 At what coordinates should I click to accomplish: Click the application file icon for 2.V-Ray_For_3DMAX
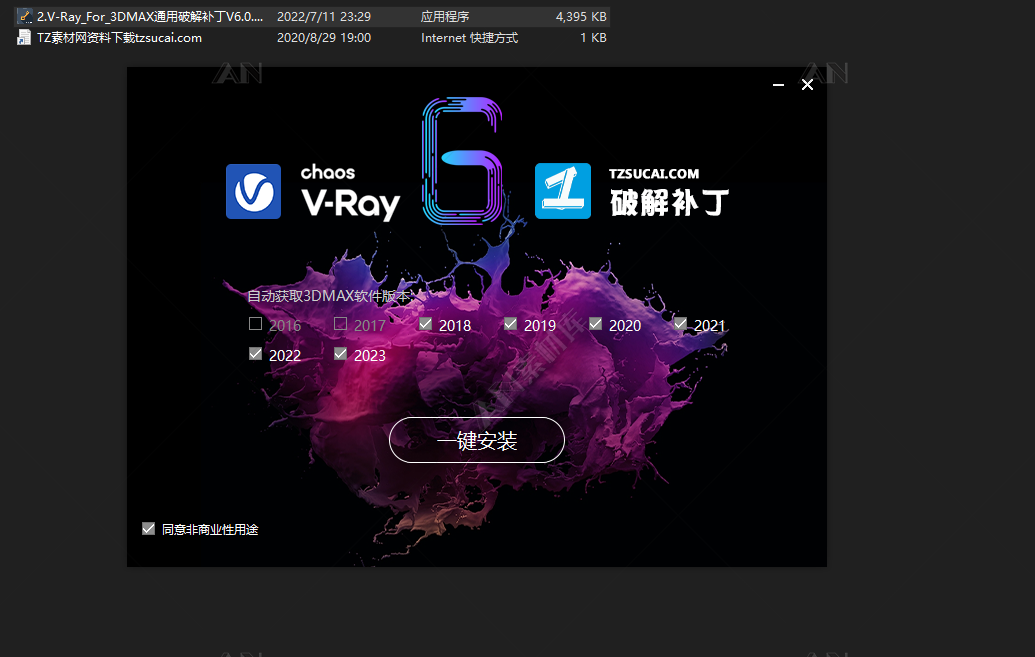point(24,17)
